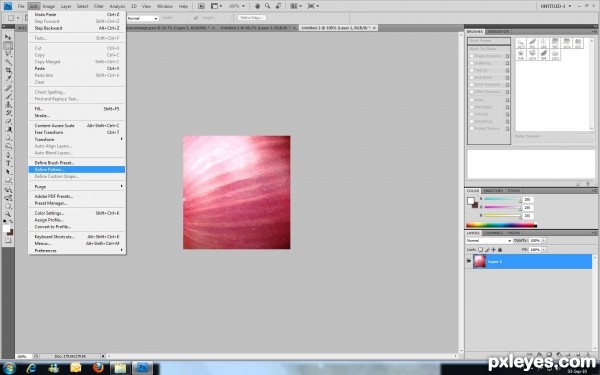The width and height of the screenshot is (600, 375).
Task: Open the Opacity slider arrow
Action: click(x=544, y=241)
